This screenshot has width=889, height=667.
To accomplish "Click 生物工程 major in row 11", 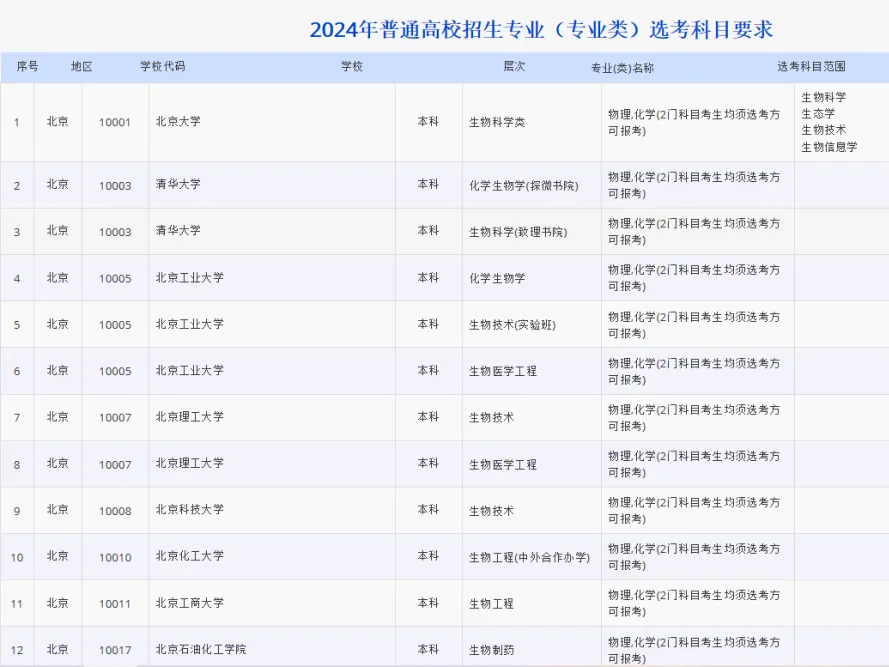I will point(491,604).
